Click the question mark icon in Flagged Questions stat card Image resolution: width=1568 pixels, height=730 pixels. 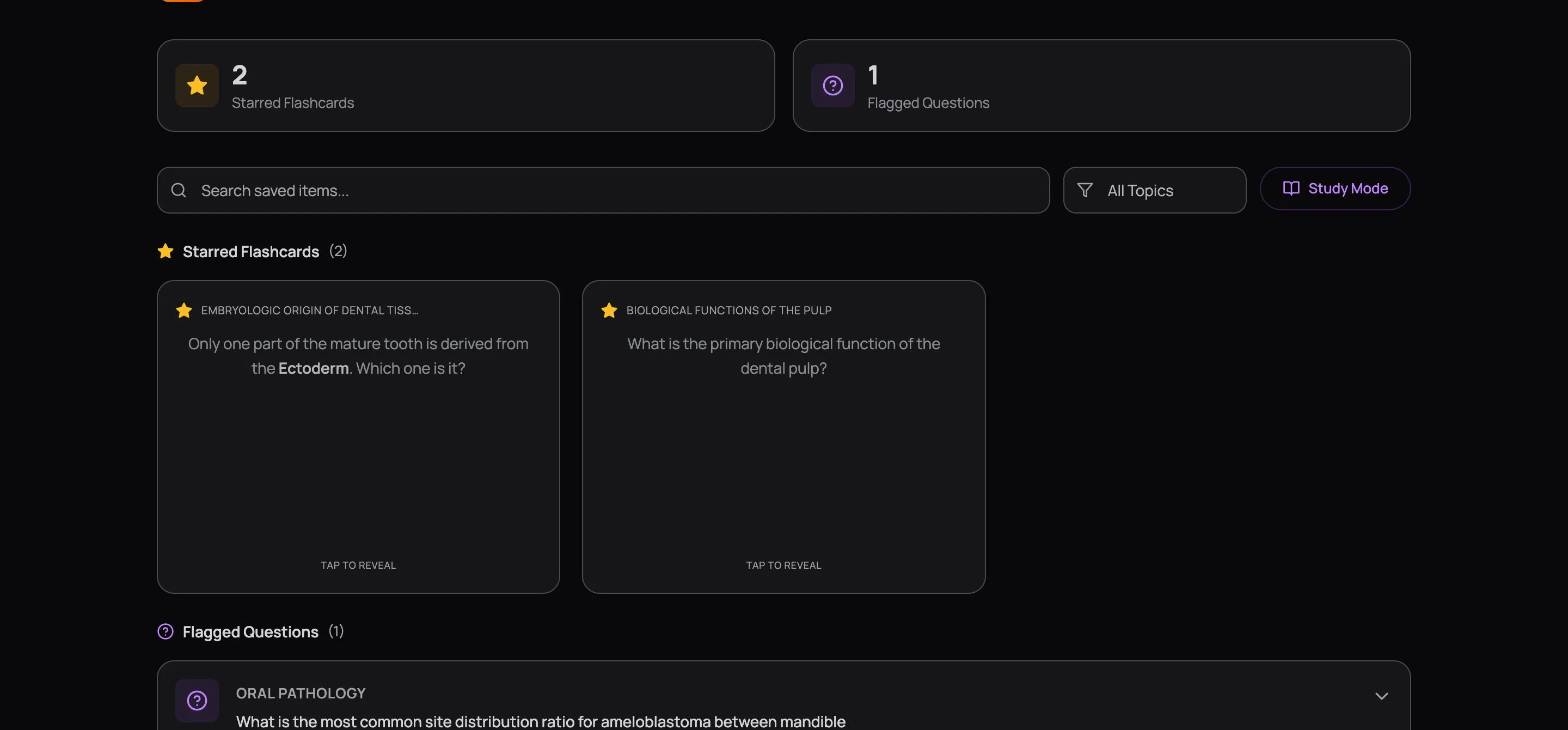832,85
